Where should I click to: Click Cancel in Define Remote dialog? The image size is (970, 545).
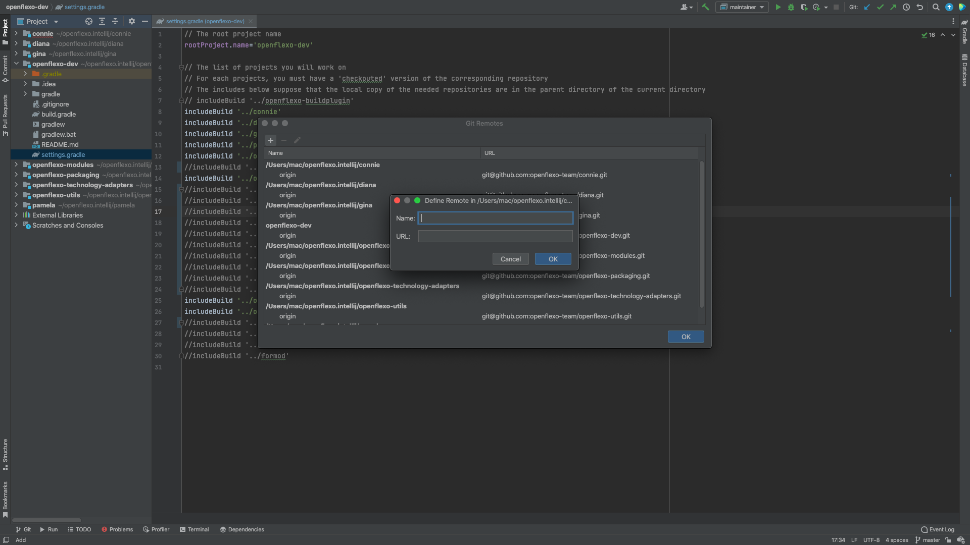tap(510, 259)
